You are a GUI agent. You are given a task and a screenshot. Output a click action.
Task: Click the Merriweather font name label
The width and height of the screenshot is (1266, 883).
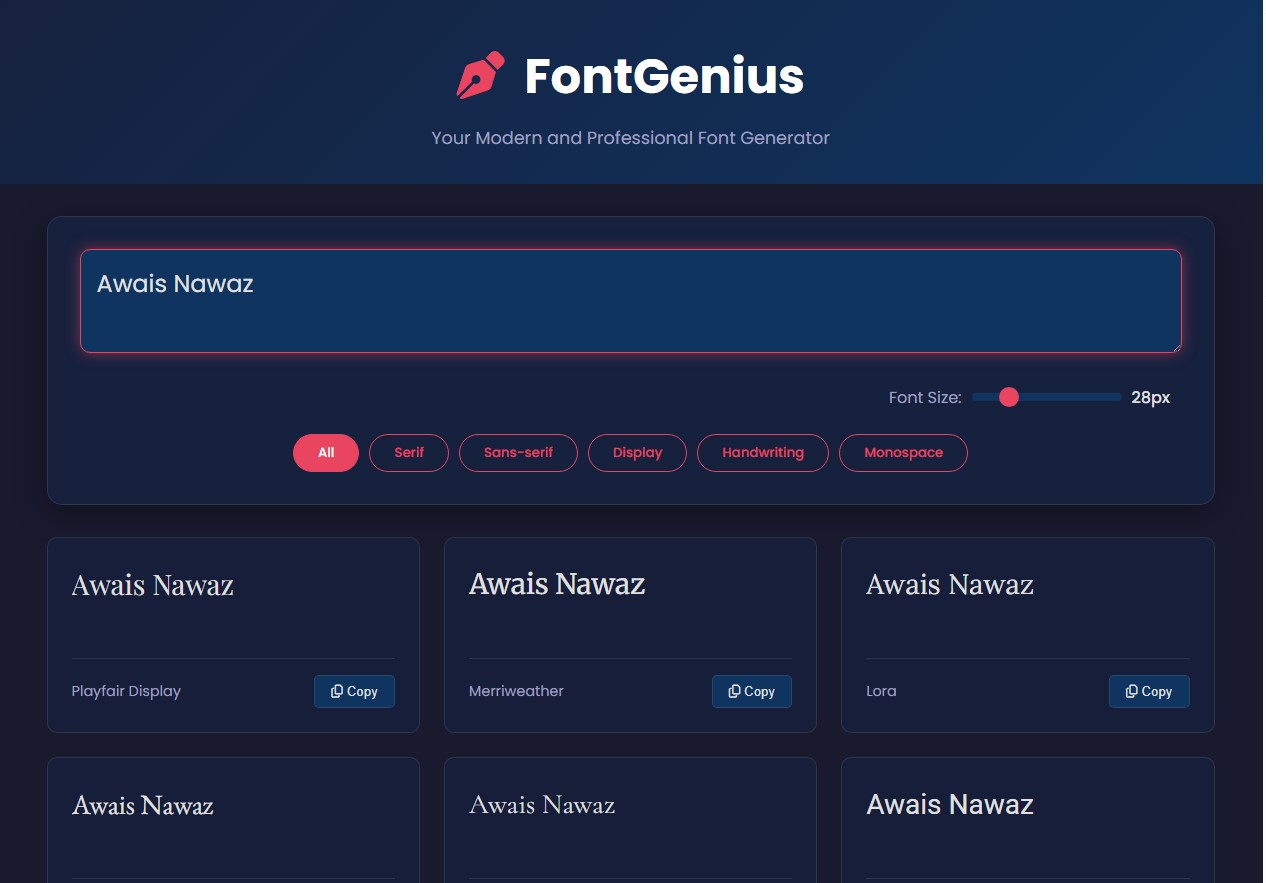point(516,691)
